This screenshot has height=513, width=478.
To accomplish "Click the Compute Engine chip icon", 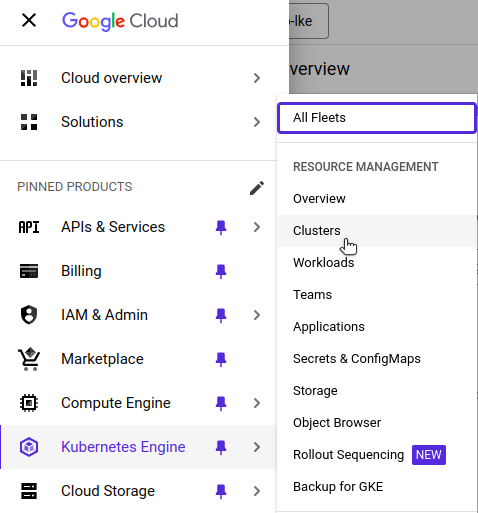I will (29, 403).
